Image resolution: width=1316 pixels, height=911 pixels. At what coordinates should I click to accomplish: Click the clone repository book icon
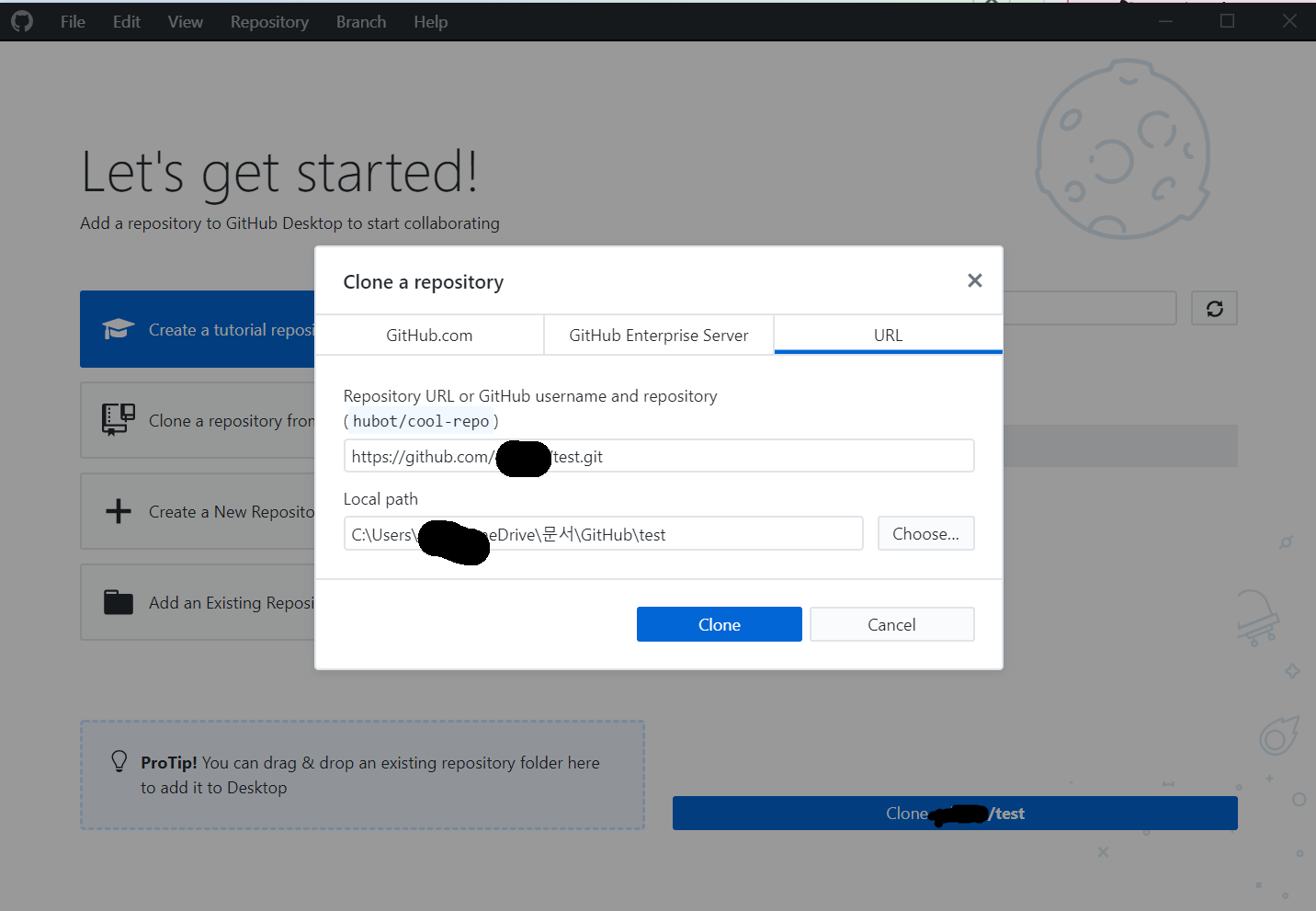click(x=119, y=419)
